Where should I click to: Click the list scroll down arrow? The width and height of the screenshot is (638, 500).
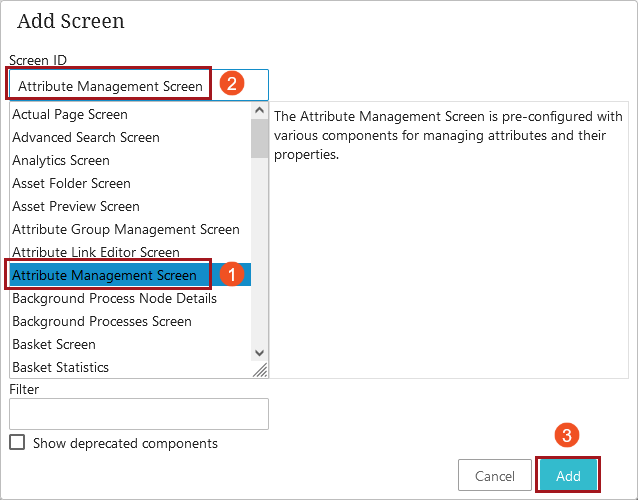259,353
